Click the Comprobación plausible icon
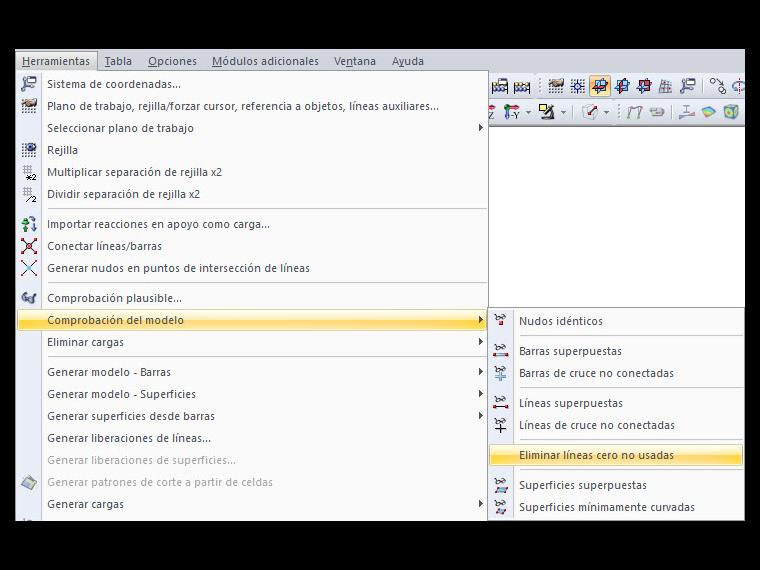Viewport: 760px width, 570px height. (29, 298)
